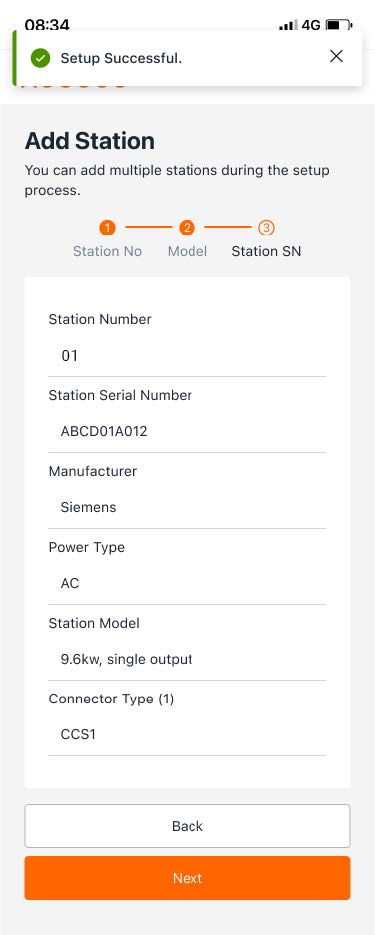Screen dimensions: 375x935
Task: Select step 3 circle icon
Action: click(266, 228)
